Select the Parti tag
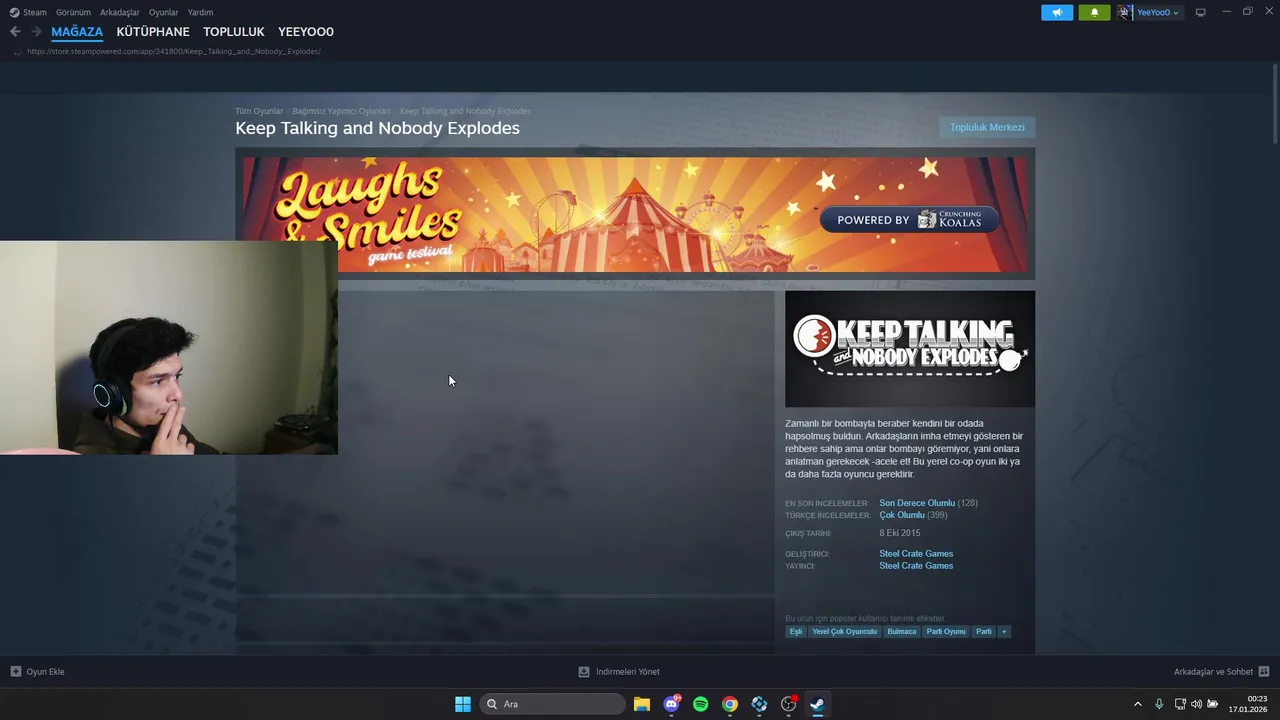This screenshot has width=1280, height=720. (984, 632)
